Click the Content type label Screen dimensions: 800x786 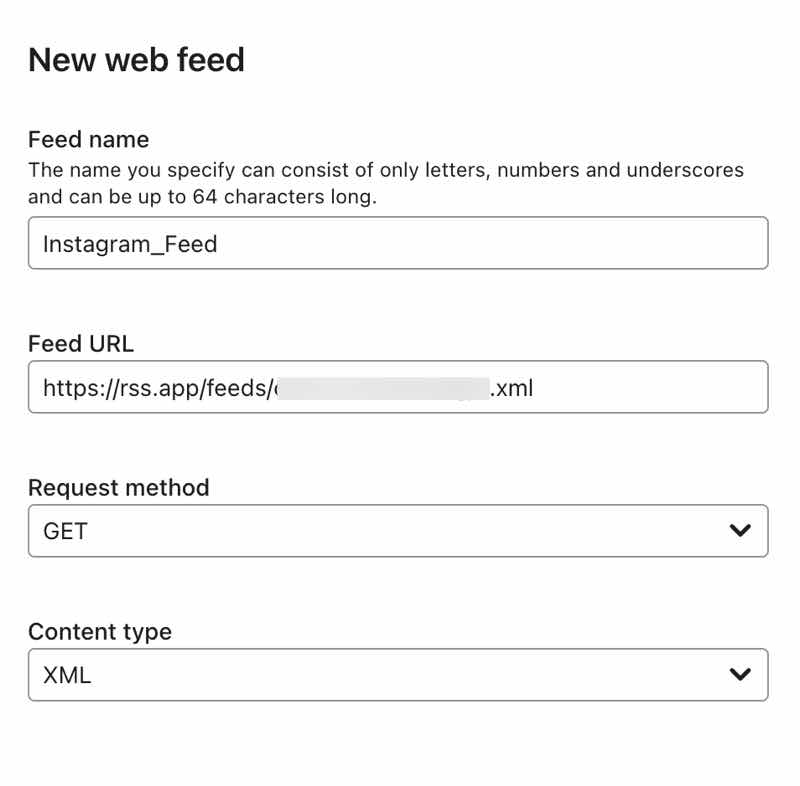pyautogui.click(x=100, y=632)
